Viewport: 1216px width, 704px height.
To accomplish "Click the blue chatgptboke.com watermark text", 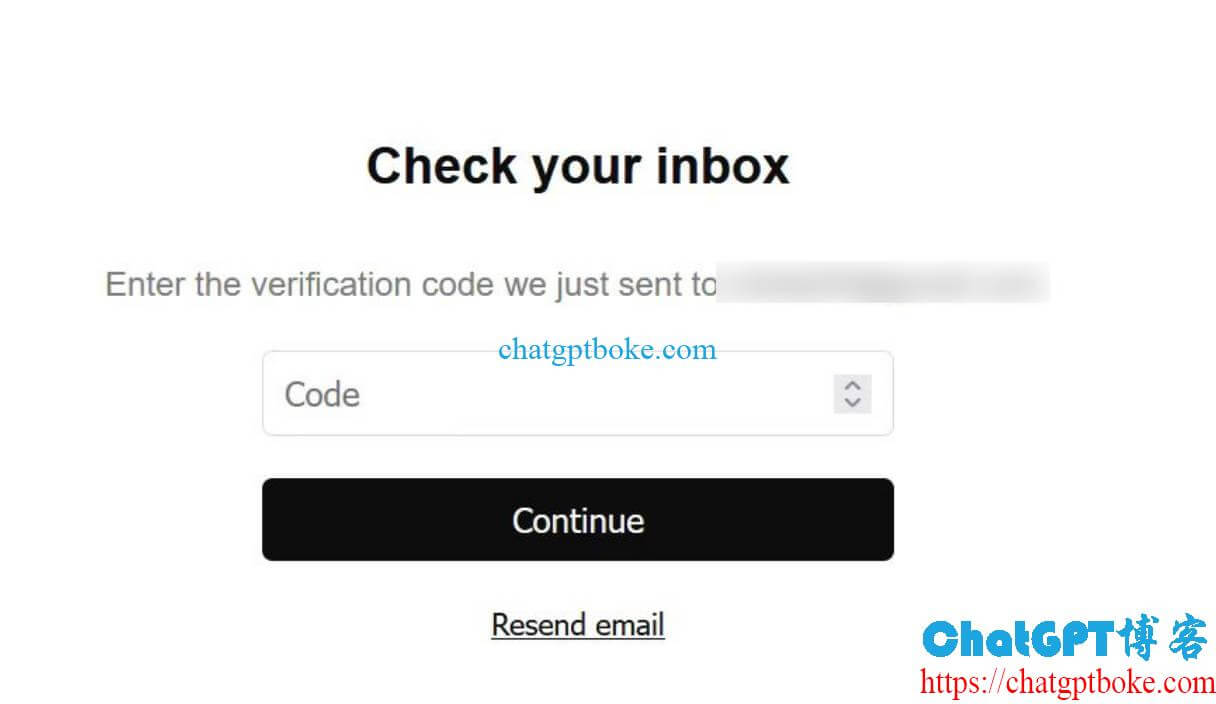I will (607, 350).
